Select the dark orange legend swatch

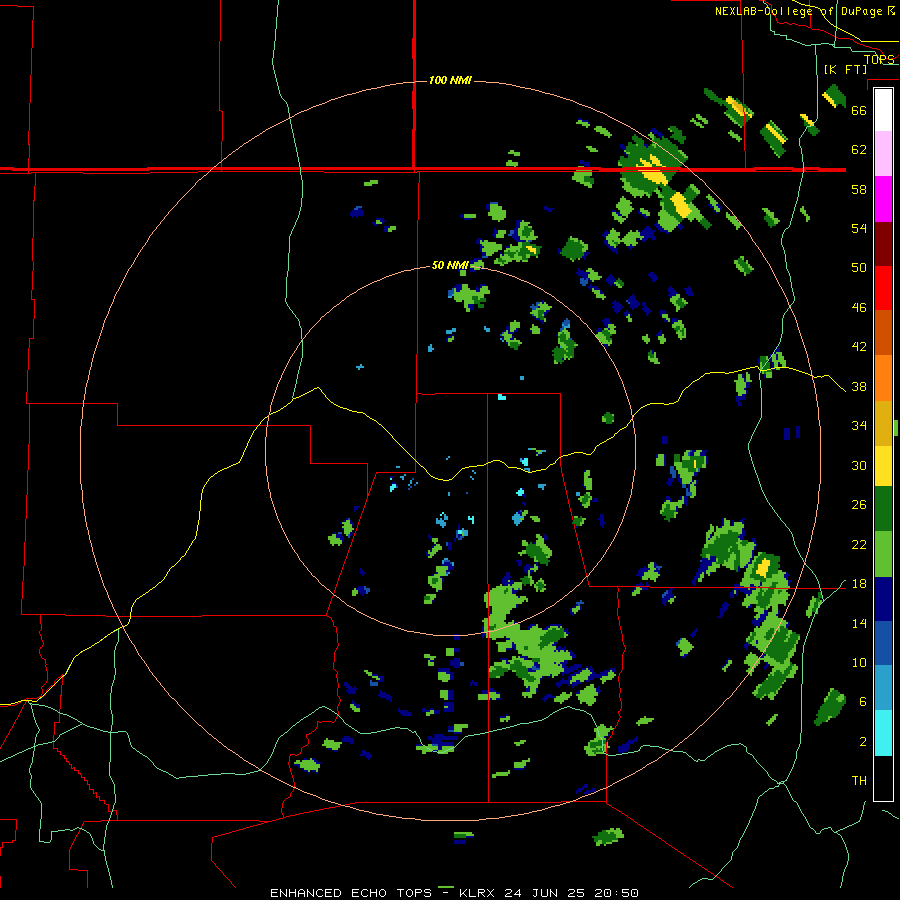(883, 332)
